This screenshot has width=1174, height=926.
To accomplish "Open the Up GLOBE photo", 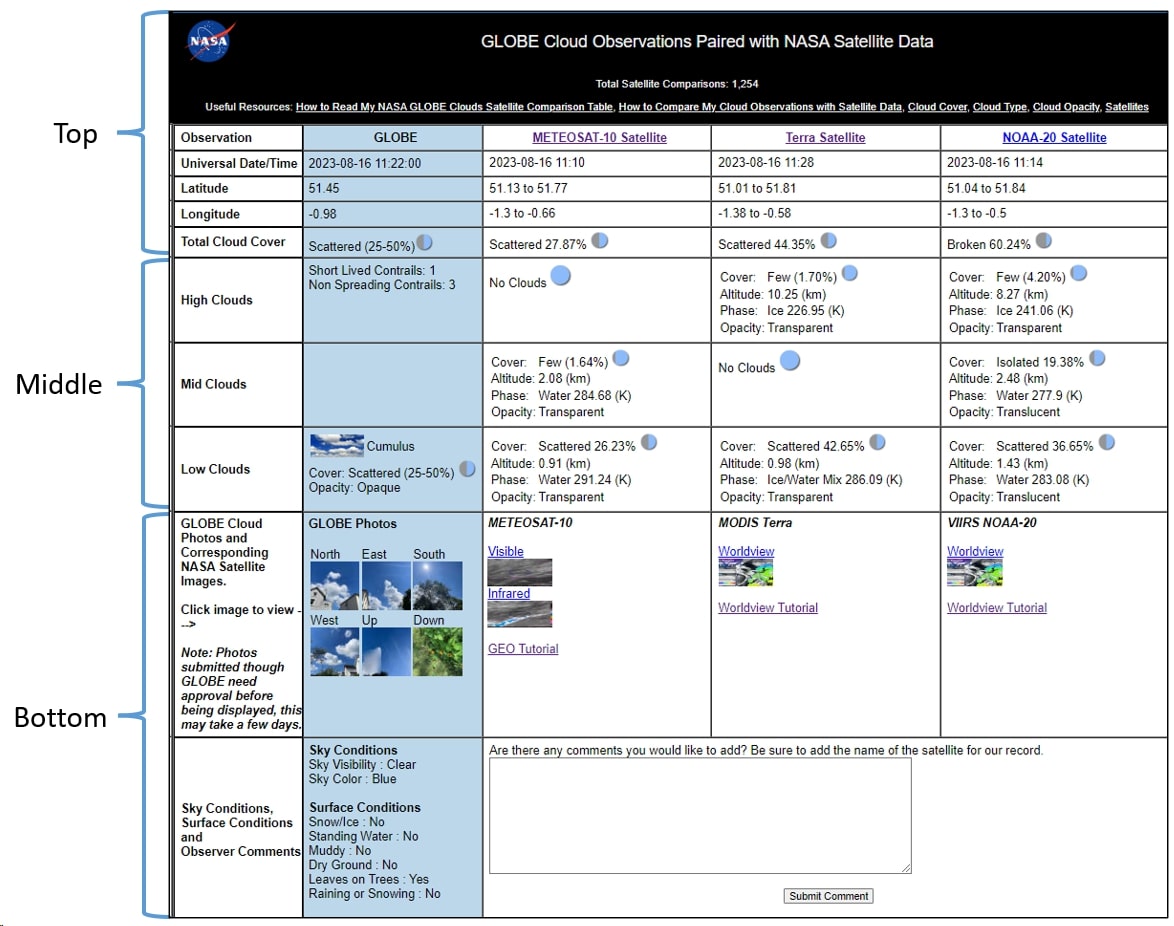I will 386,652.
